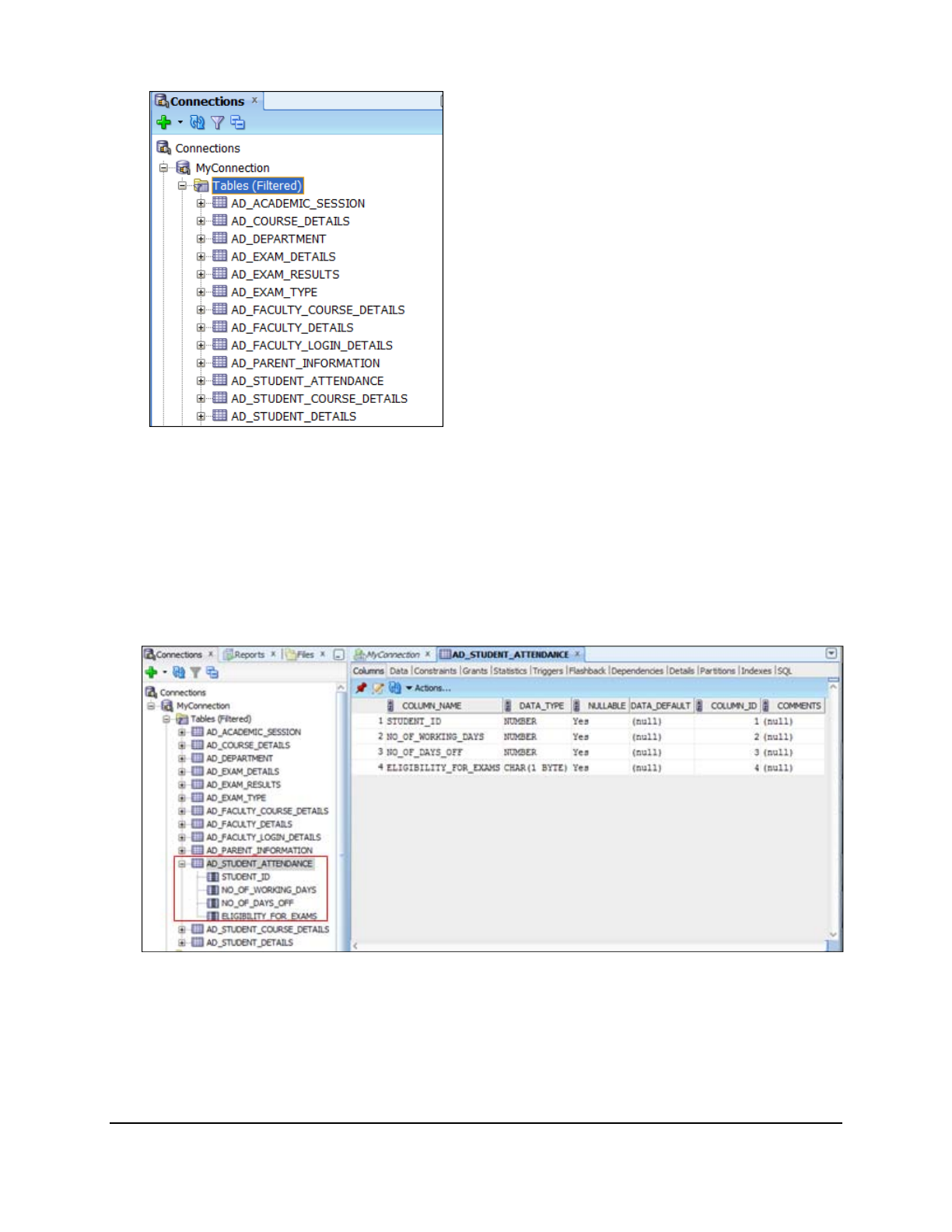Open the Constraints sub-tab

tap(436, 671)
